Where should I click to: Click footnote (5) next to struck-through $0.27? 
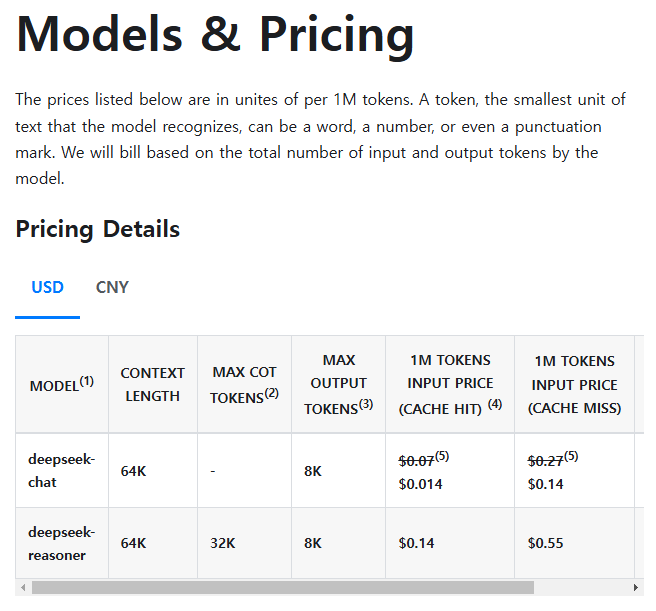571,456
